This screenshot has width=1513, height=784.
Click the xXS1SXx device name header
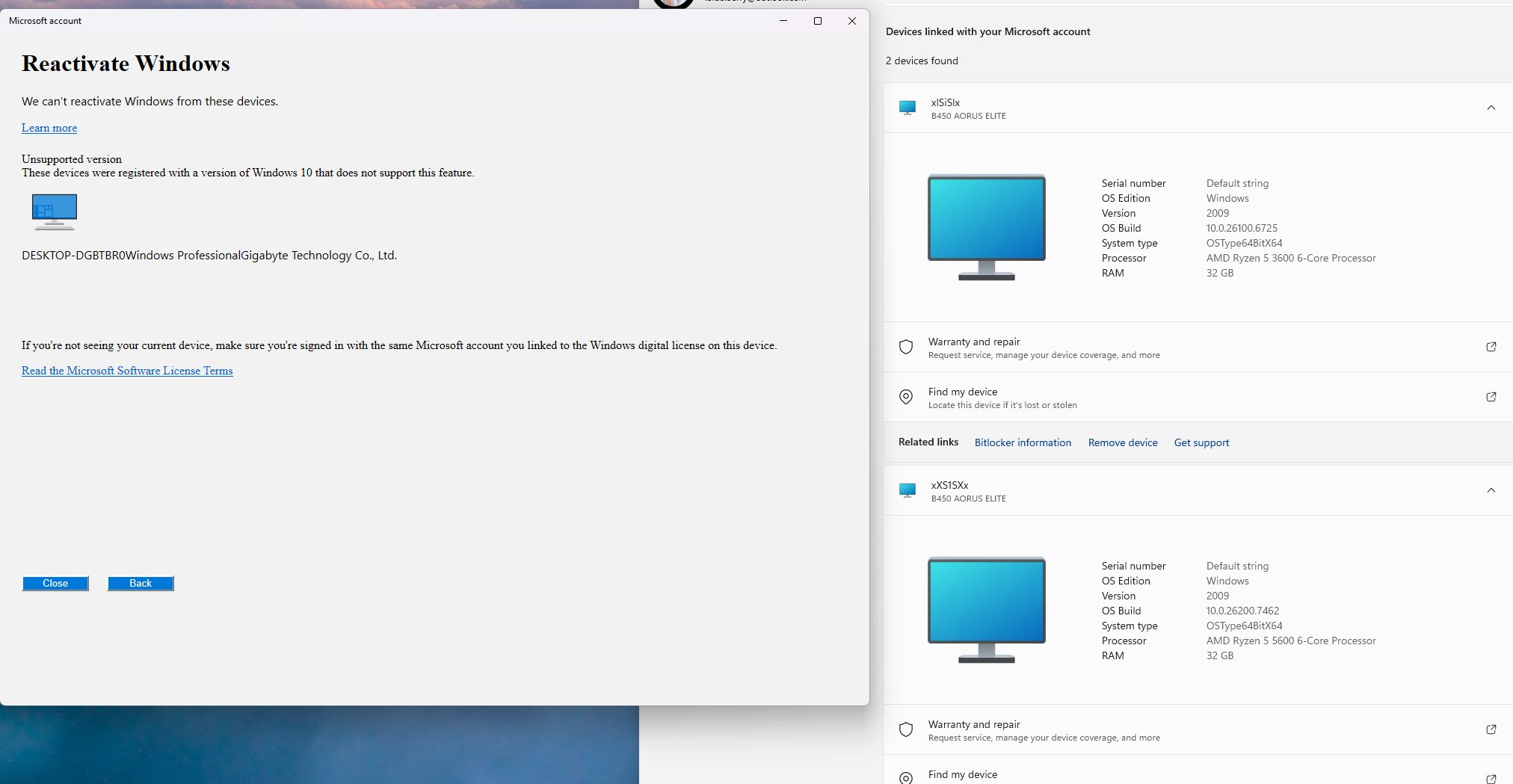click(x=949, y=485)
